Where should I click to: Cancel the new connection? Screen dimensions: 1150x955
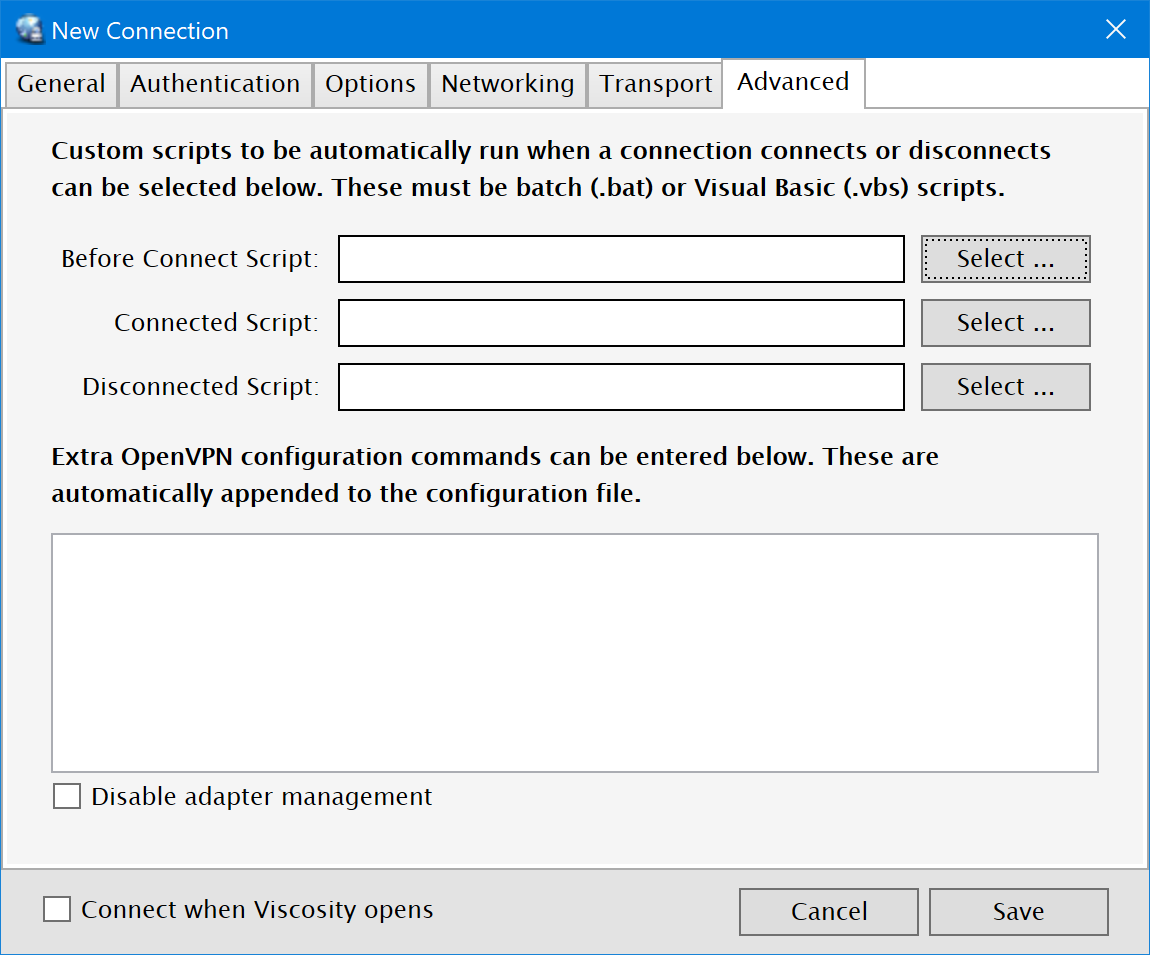click(x=829, y=912)
